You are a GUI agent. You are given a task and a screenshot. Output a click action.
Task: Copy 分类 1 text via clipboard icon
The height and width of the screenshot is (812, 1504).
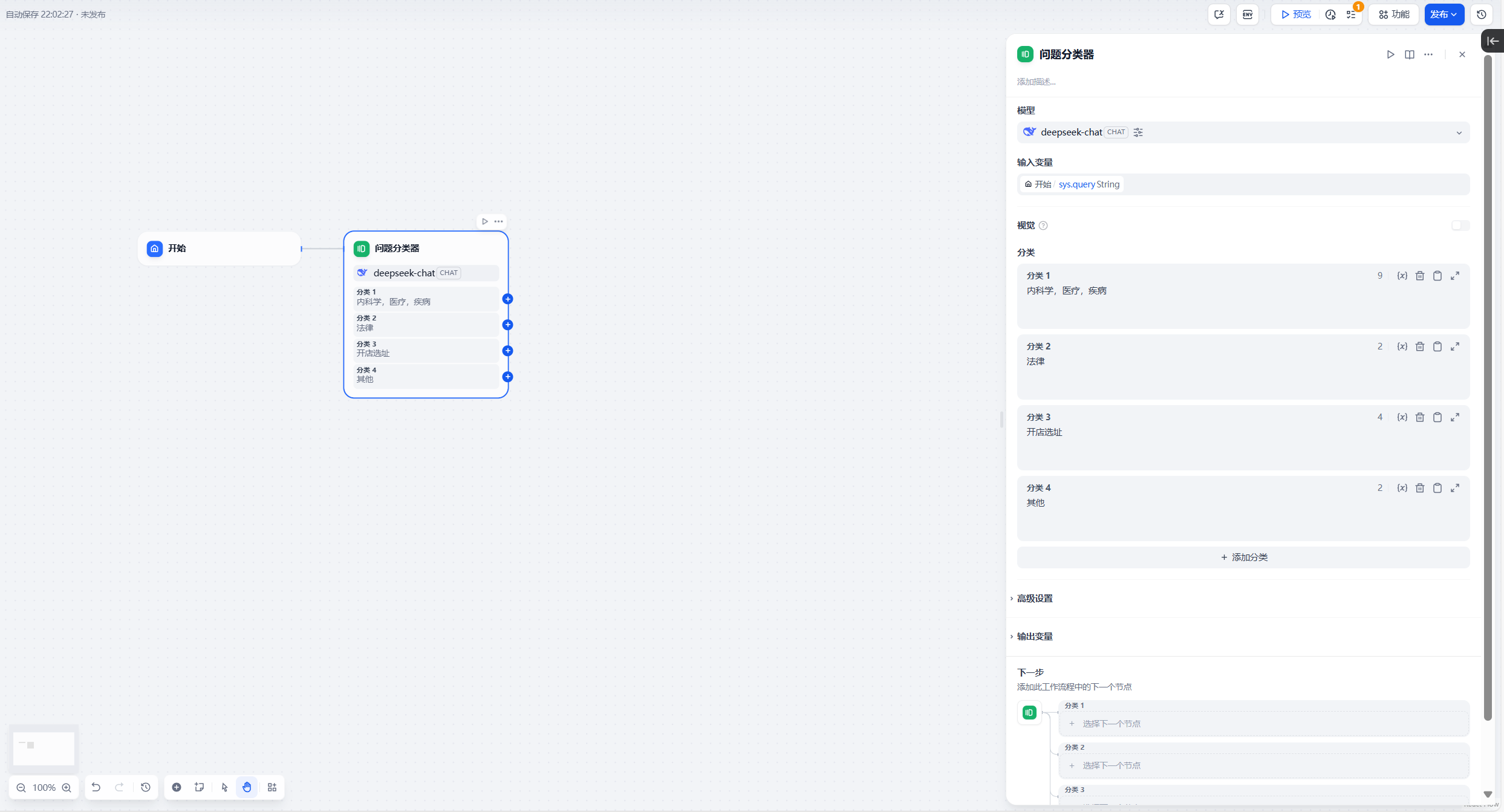[1437, 276]
